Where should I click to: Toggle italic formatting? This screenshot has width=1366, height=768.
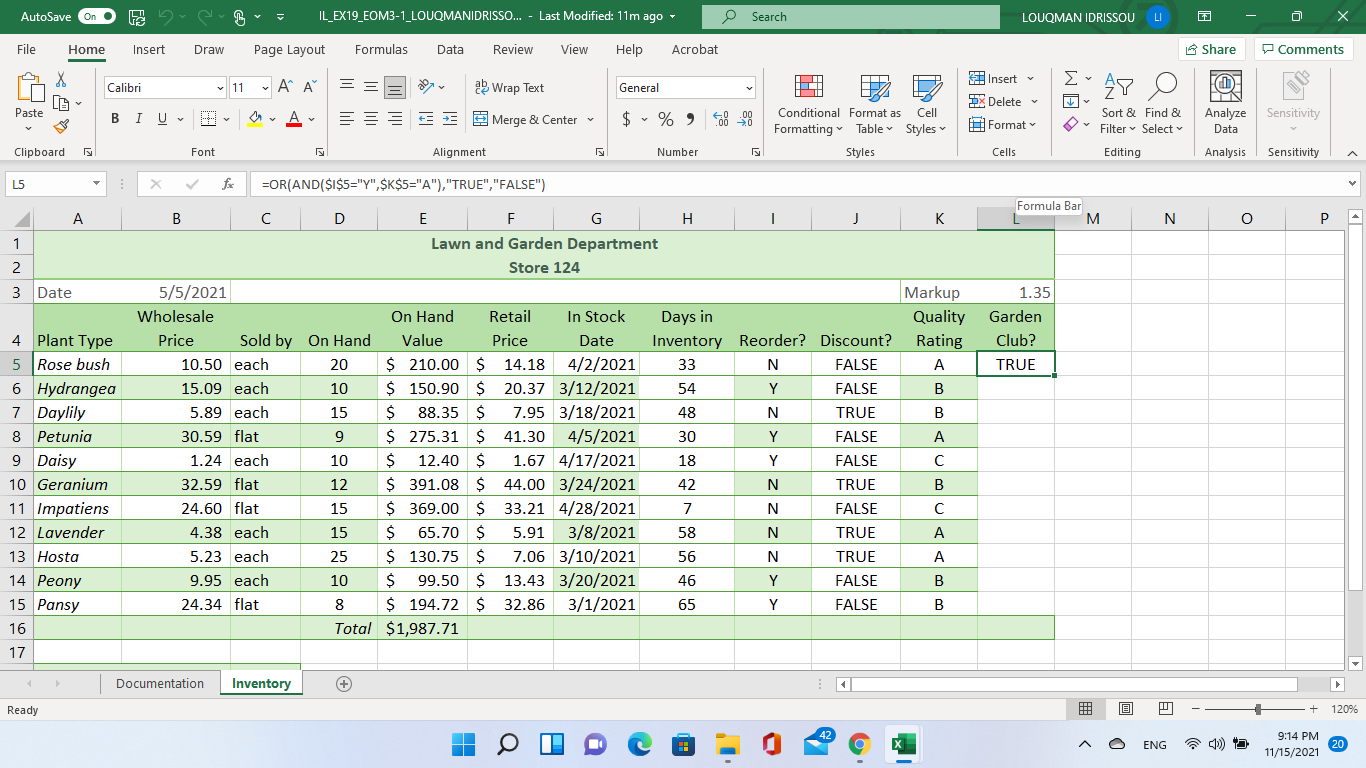[x=137, y=118]
